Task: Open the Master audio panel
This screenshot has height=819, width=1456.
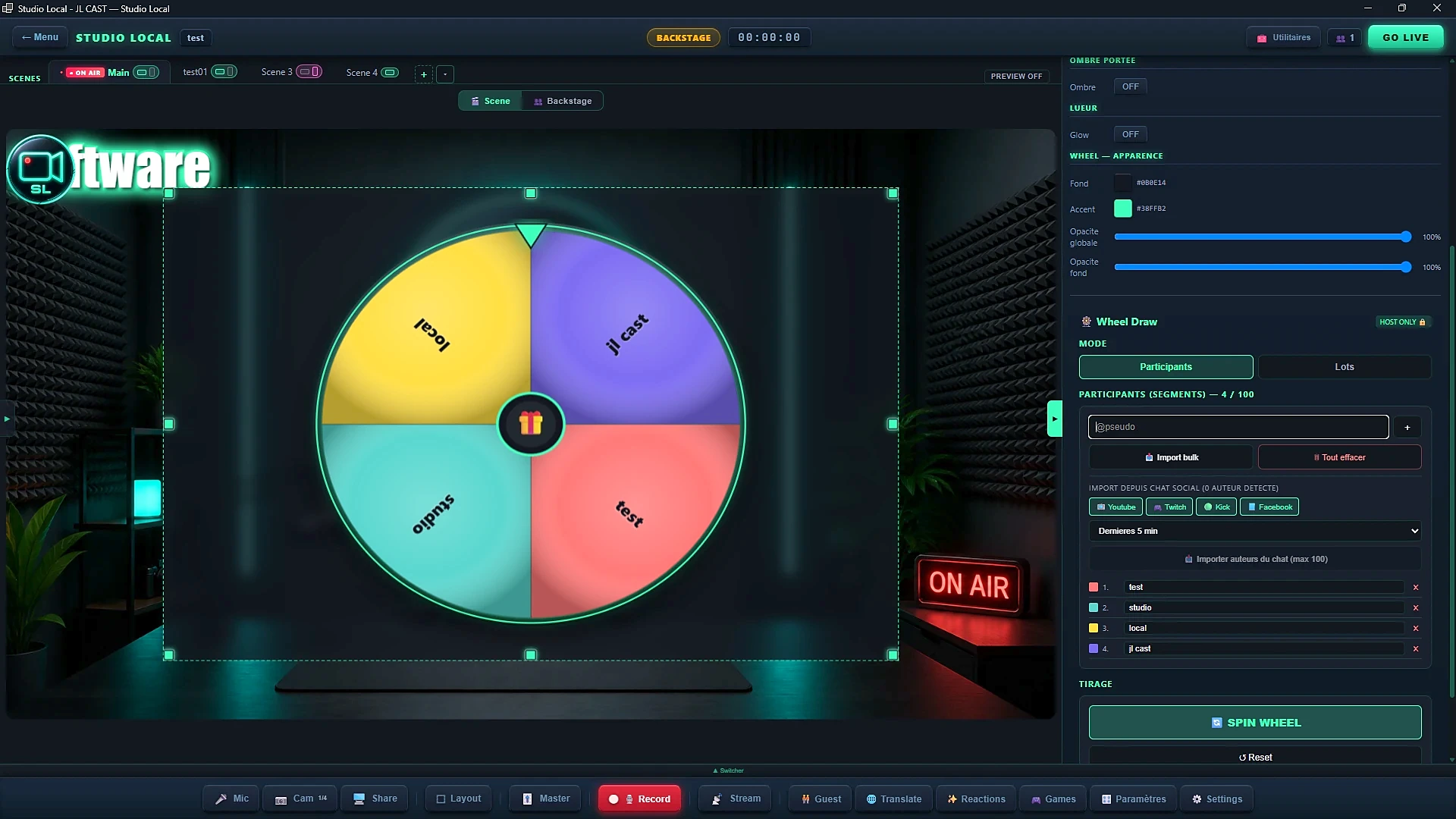Action: [x=545, y=799]
